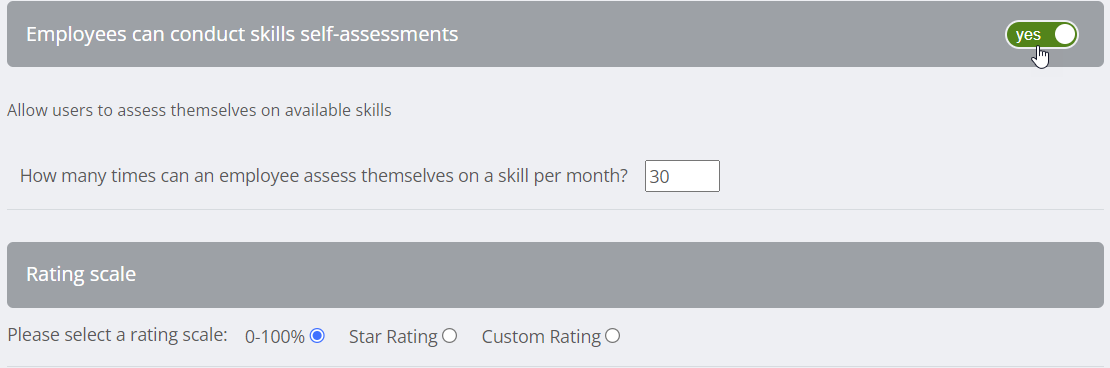Click the 'Rating scale' section header bar
This screenshot has height=368, width=1110.
pyautogui.click(x=555, y=275)
